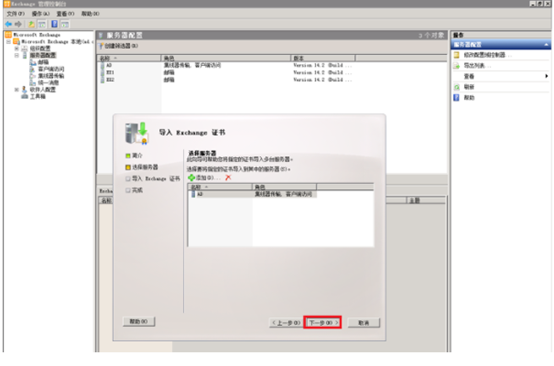554x366 pixels.
Task: Collapse the 服务器配置 tree node
Action: coord(17,55)
